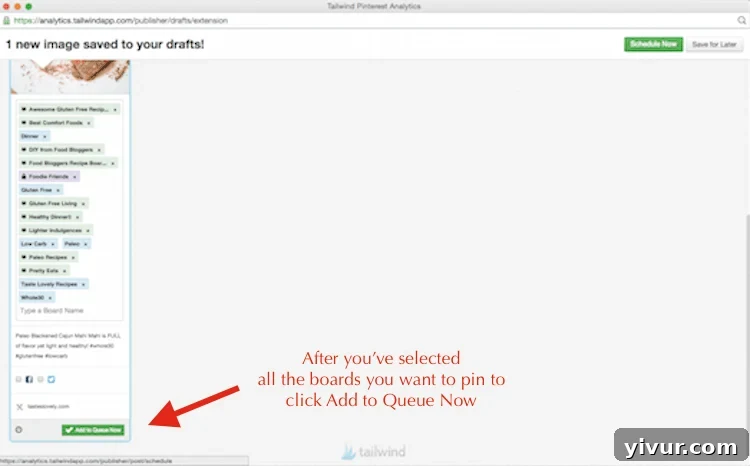The image size is (750, 466).
Task: Click the Best Comfort Foods tag label
Action: coord(55,123)
